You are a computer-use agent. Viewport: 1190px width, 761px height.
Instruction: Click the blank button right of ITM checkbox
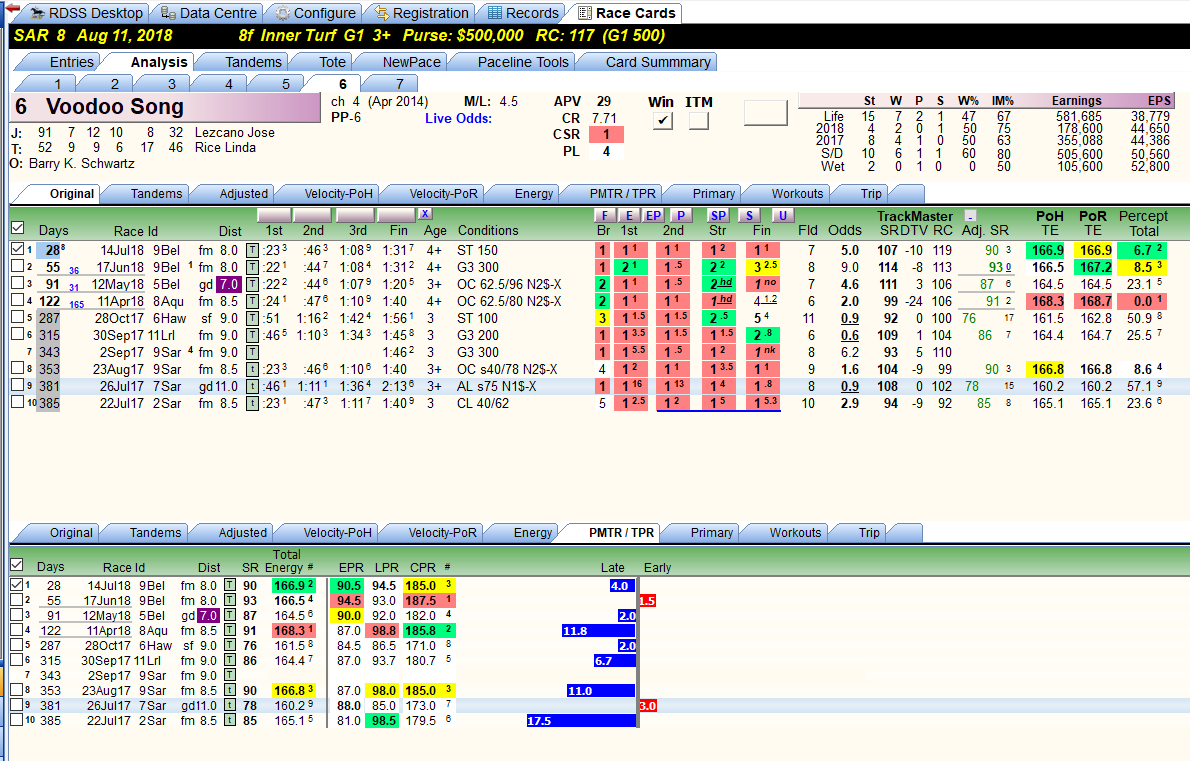click(766, 113)
